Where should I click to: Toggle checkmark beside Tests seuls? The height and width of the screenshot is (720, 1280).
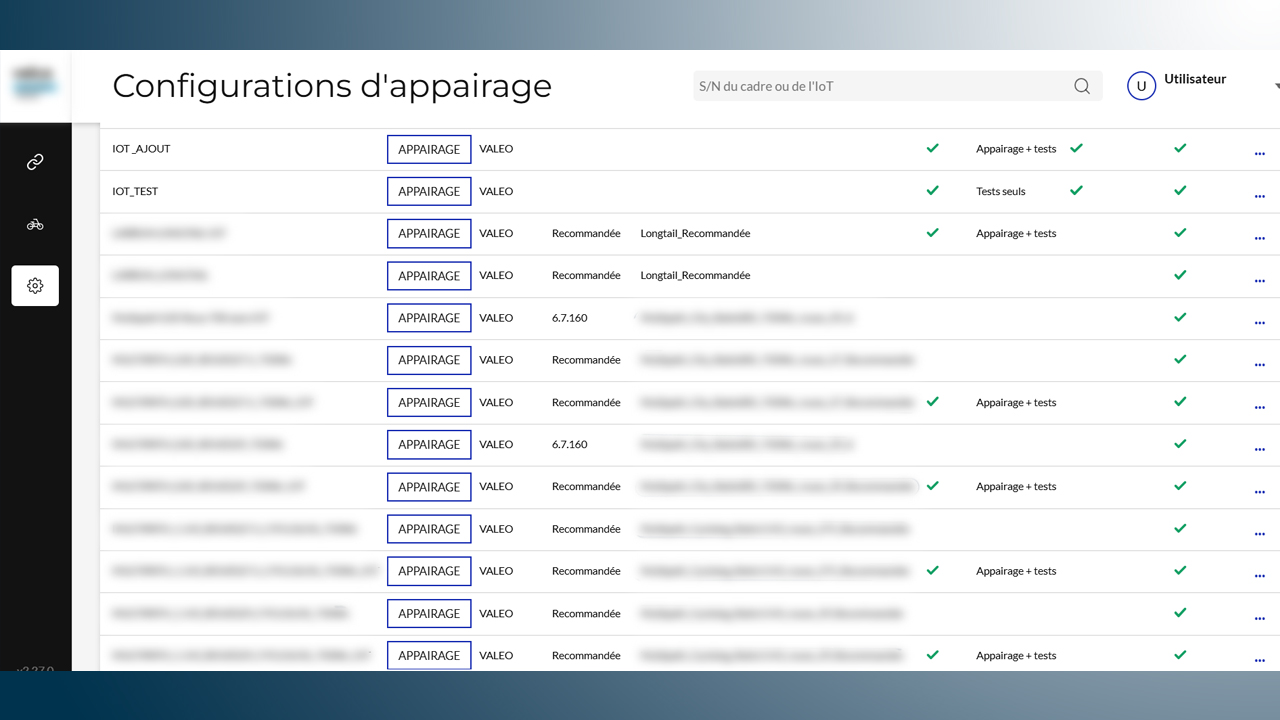[1076, 190]
